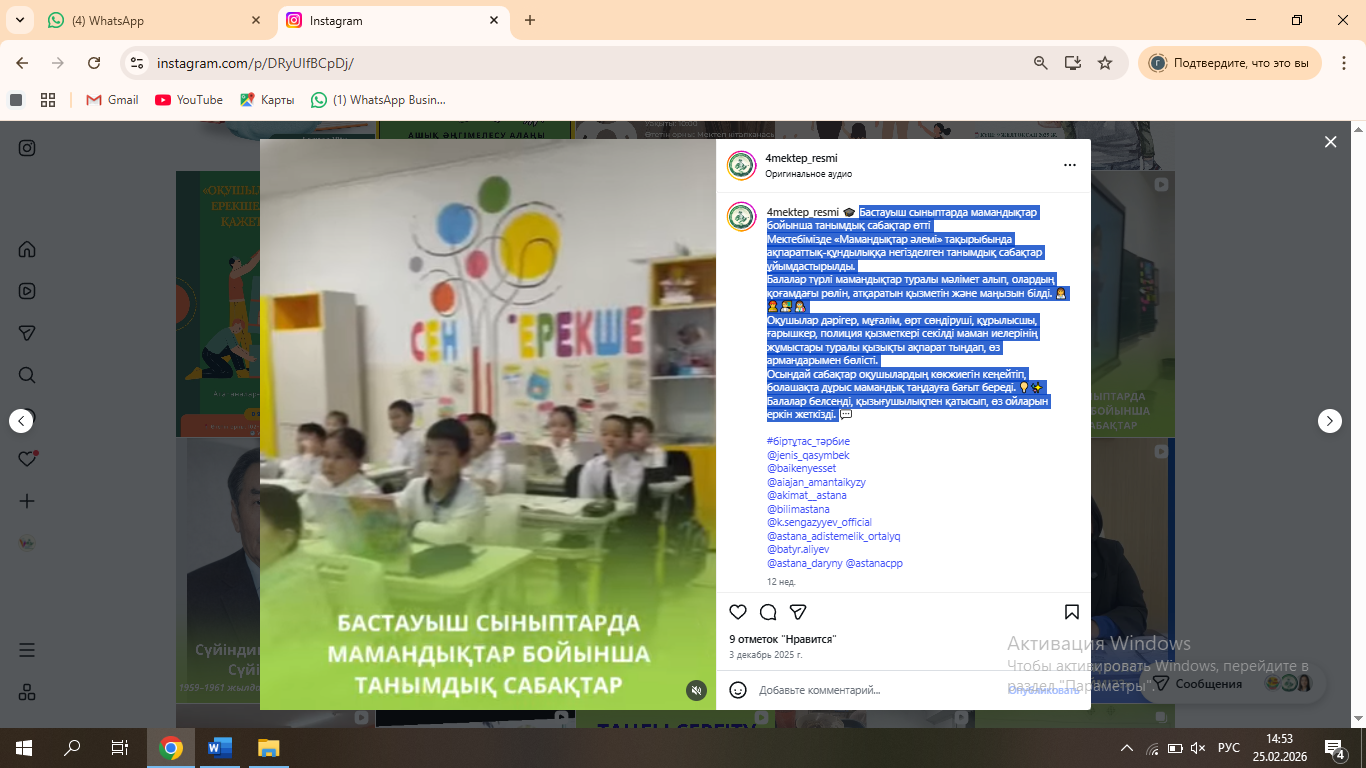
Task: Expand the Chrome tab search dropdown
Action: (x=19, y=20)
